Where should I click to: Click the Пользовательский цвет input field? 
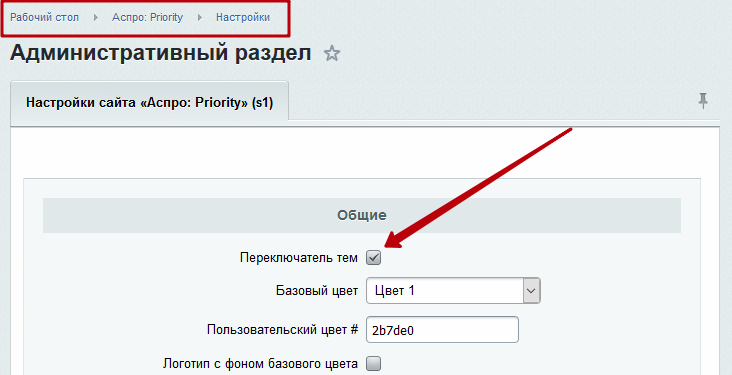point(442,330)
